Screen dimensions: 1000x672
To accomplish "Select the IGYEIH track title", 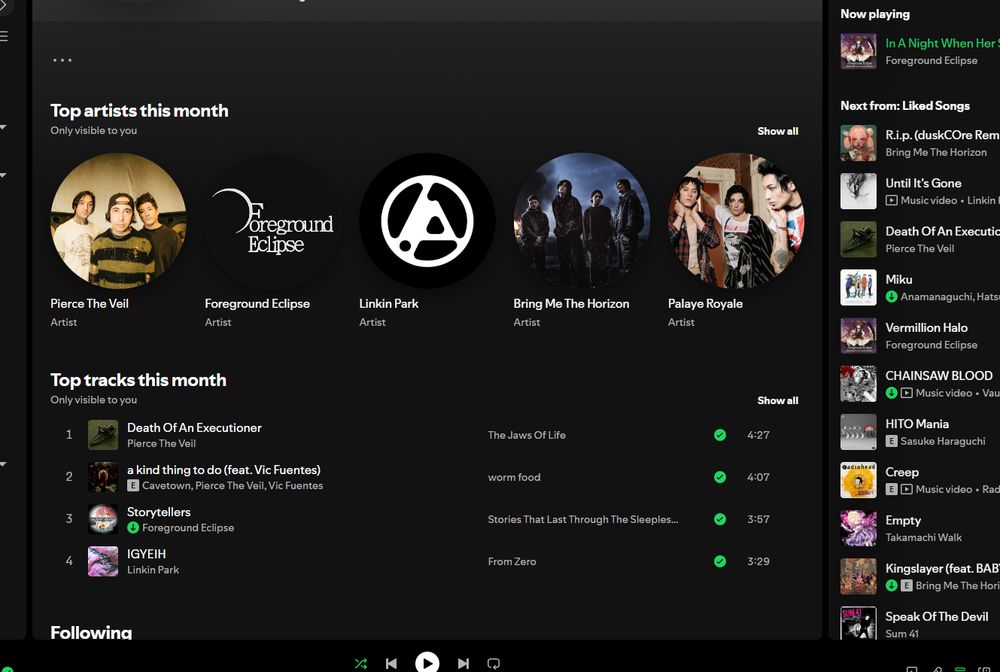I will 146,554.
